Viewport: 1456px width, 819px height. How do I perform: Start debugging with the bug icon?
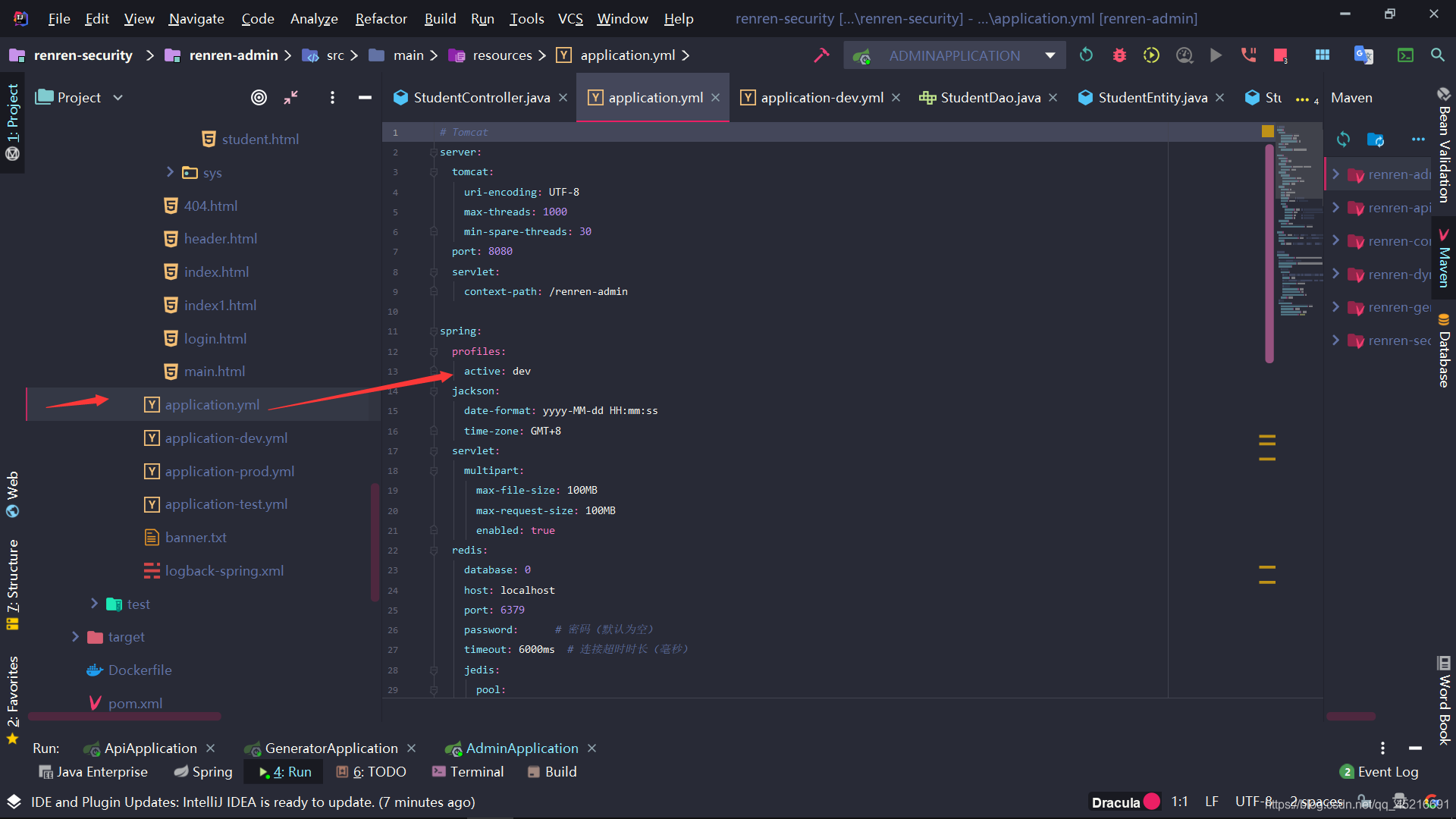(x=1119, y=55)
